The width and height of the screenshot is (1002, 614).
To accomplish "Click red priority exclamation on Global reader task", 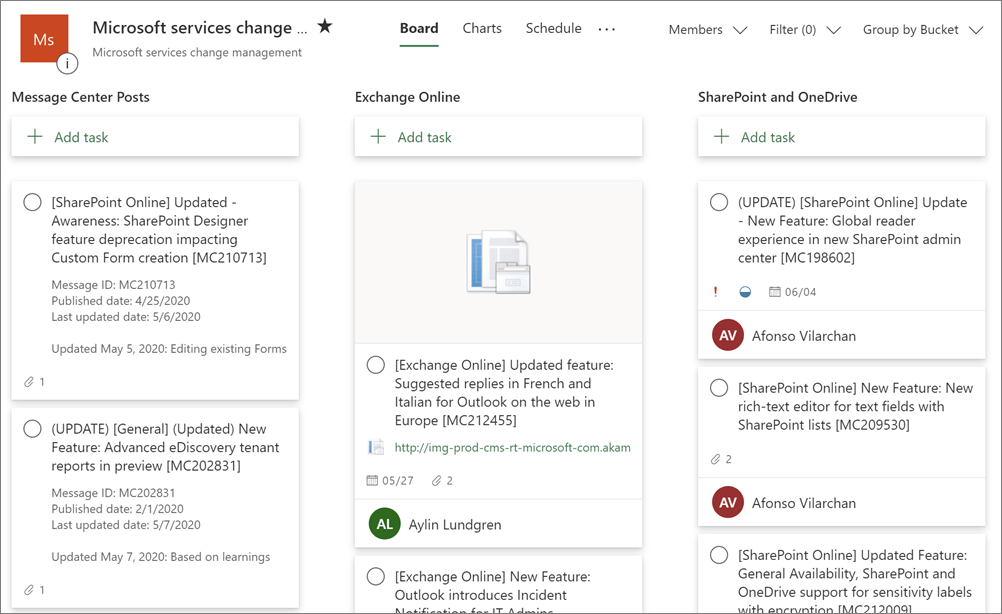I will (x=715, y=292).
